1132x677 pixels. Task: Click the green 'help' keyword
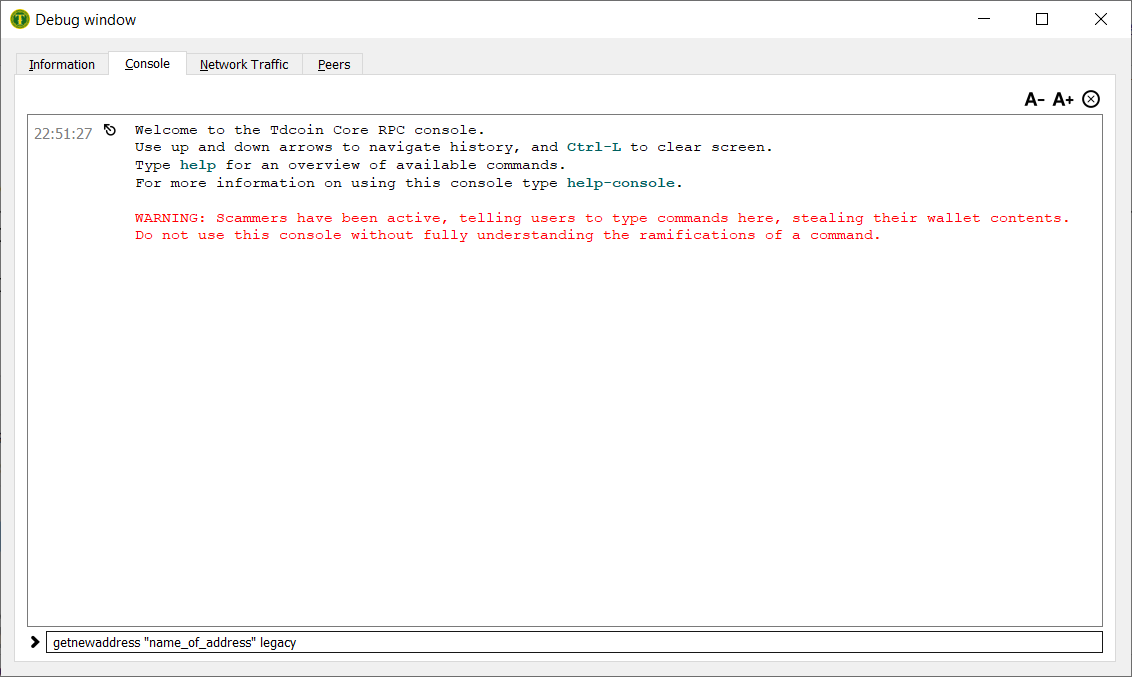coord(197,165)
